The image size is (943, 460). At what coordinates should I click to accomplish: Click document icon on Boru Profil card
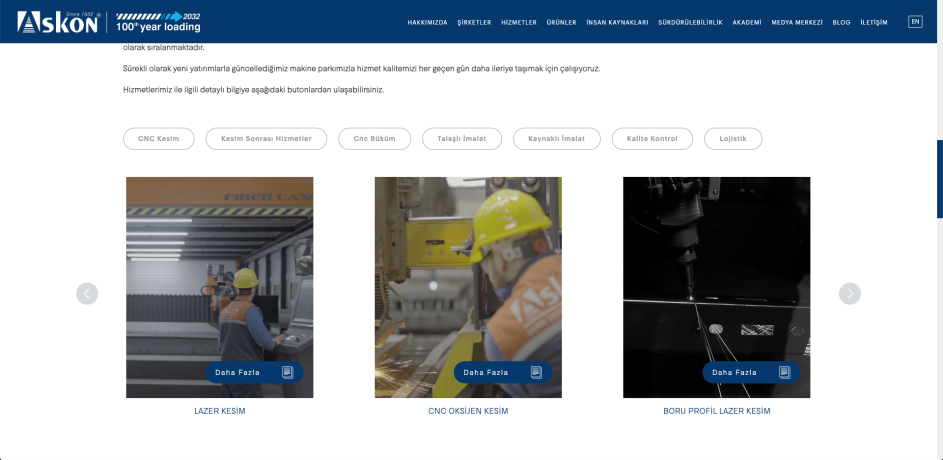tap(784, 372)
